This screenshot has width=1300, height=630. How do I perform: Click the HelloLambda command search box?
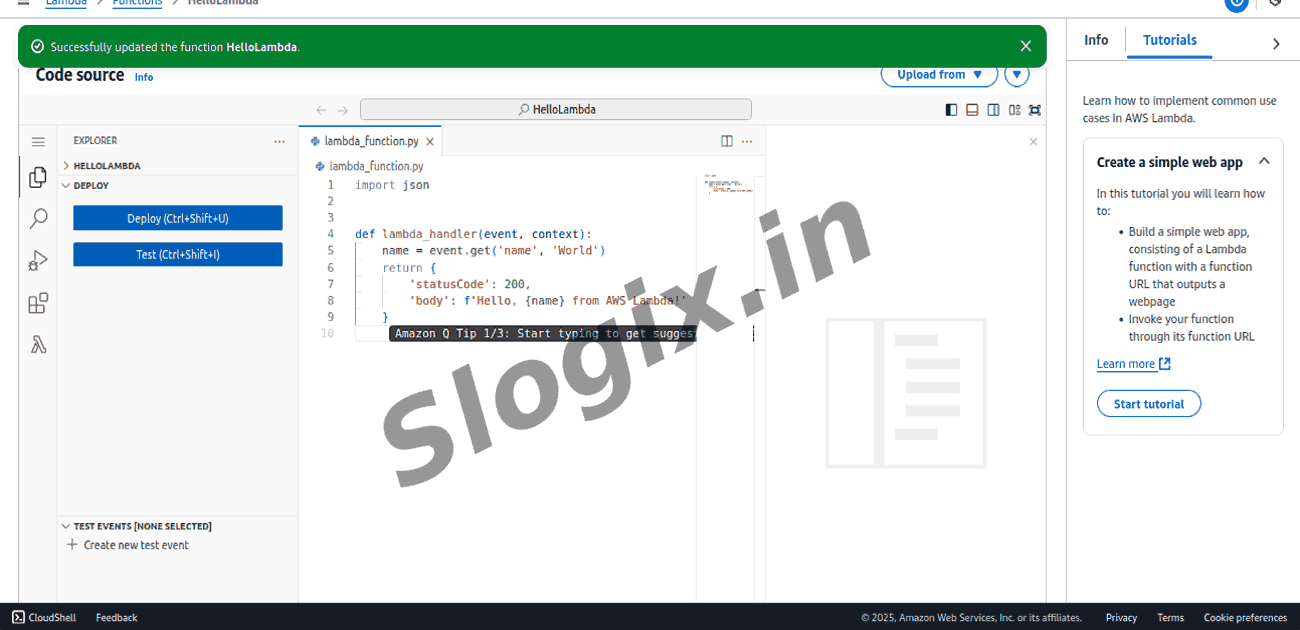(555, 110)
